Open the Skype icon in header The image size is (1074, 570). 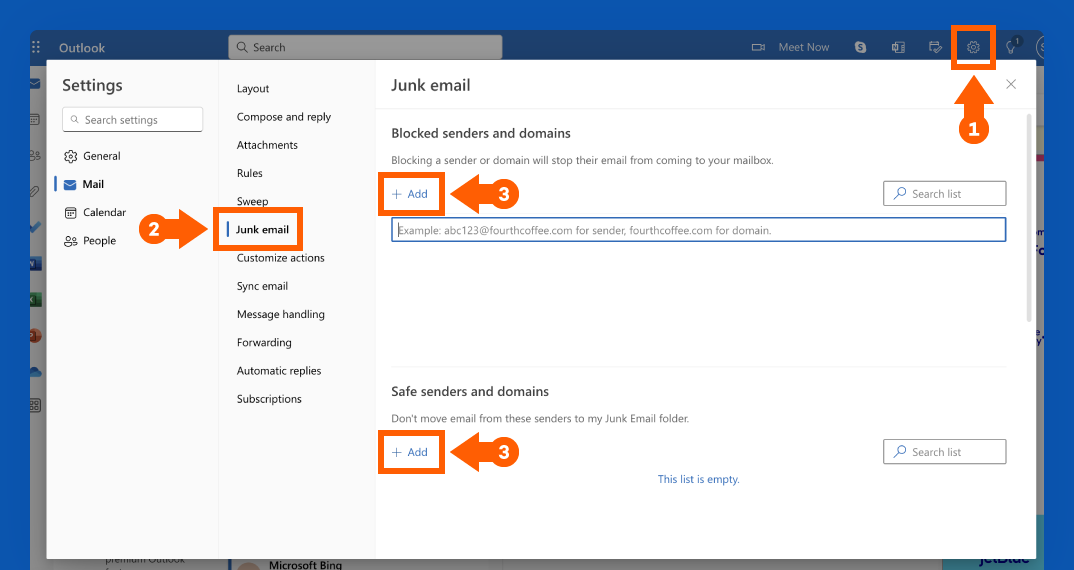[x=860, y=47]
